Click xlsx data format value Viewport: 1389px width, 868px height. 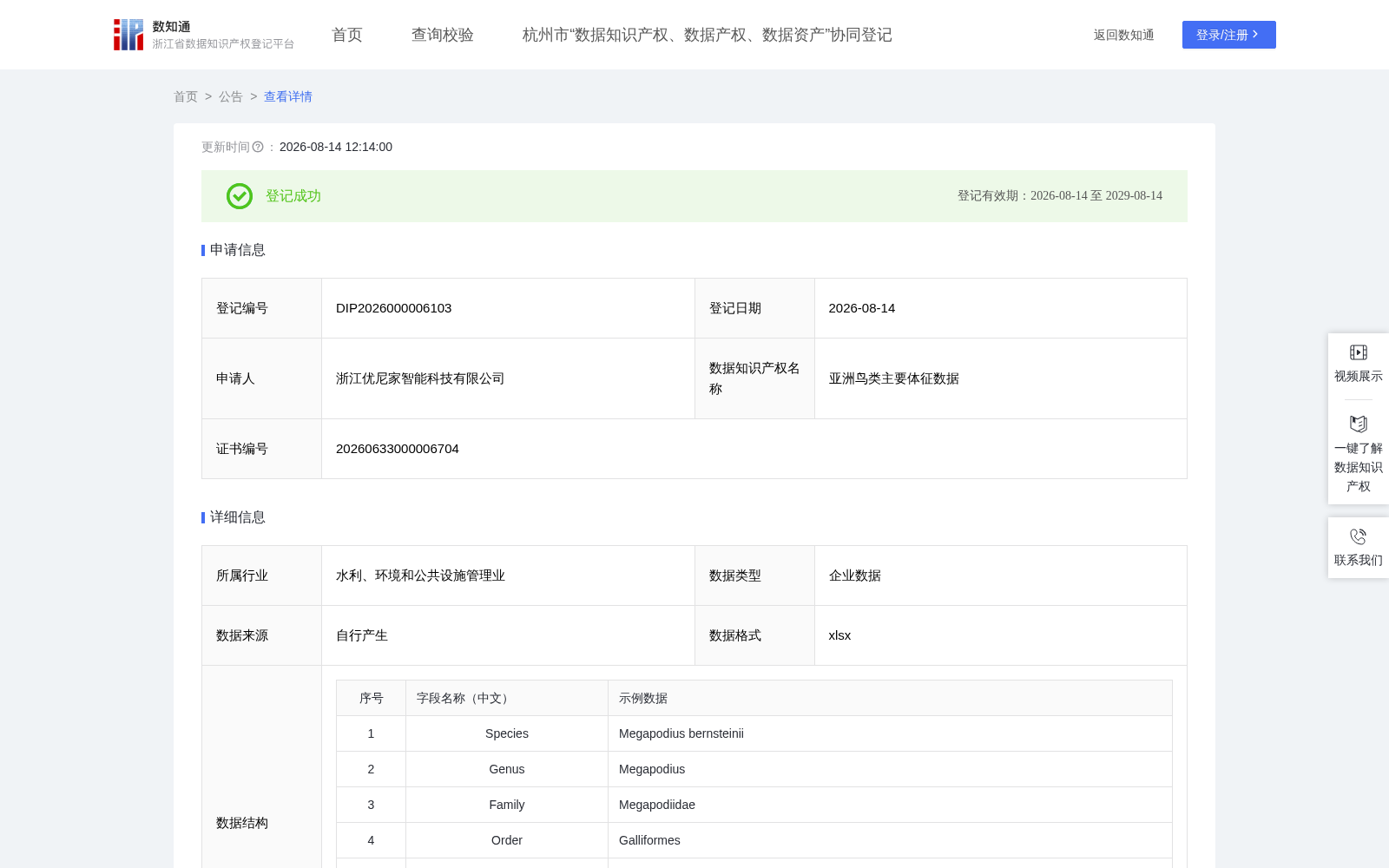click(839, 635)
